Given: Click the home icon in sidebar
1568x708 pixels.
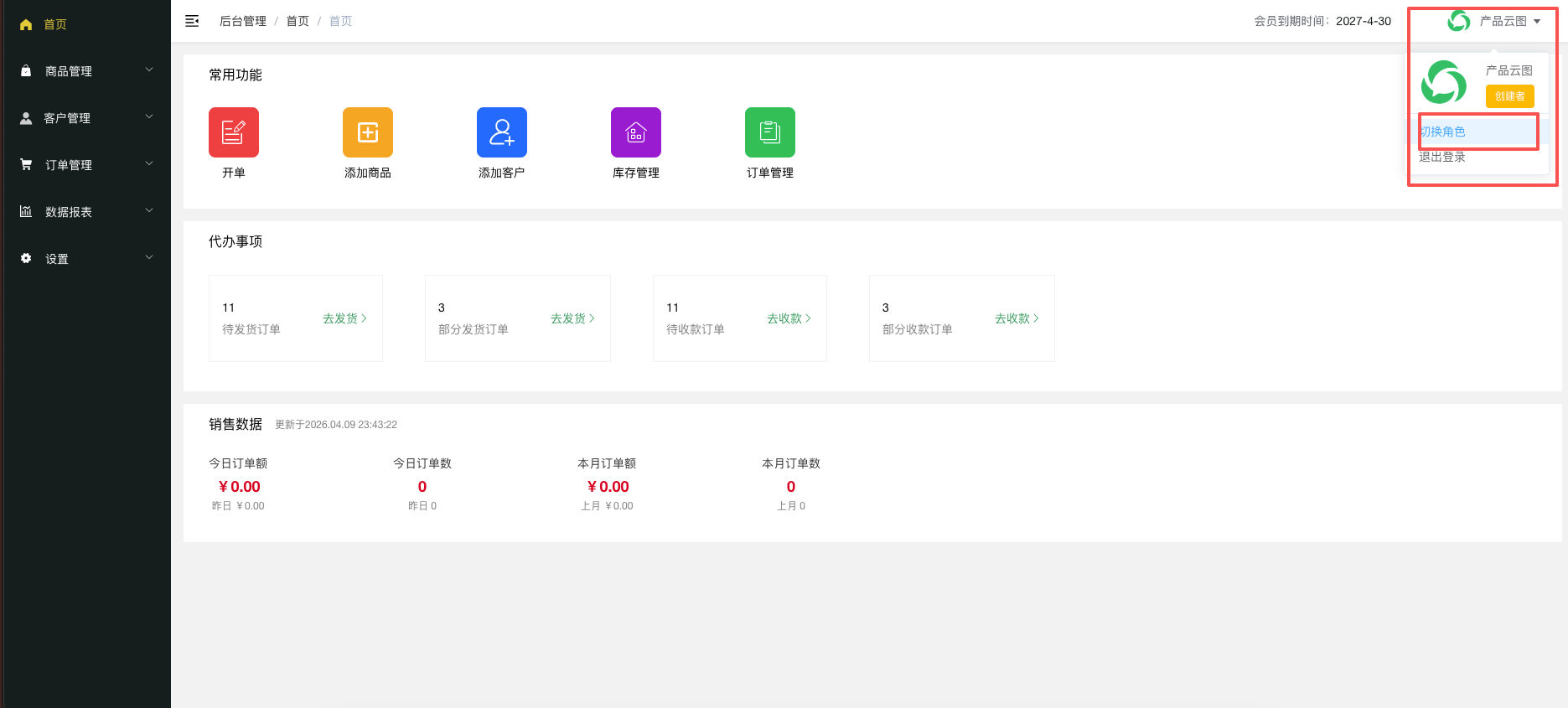Looking at the screenshot, I should [x=26, y=24].
